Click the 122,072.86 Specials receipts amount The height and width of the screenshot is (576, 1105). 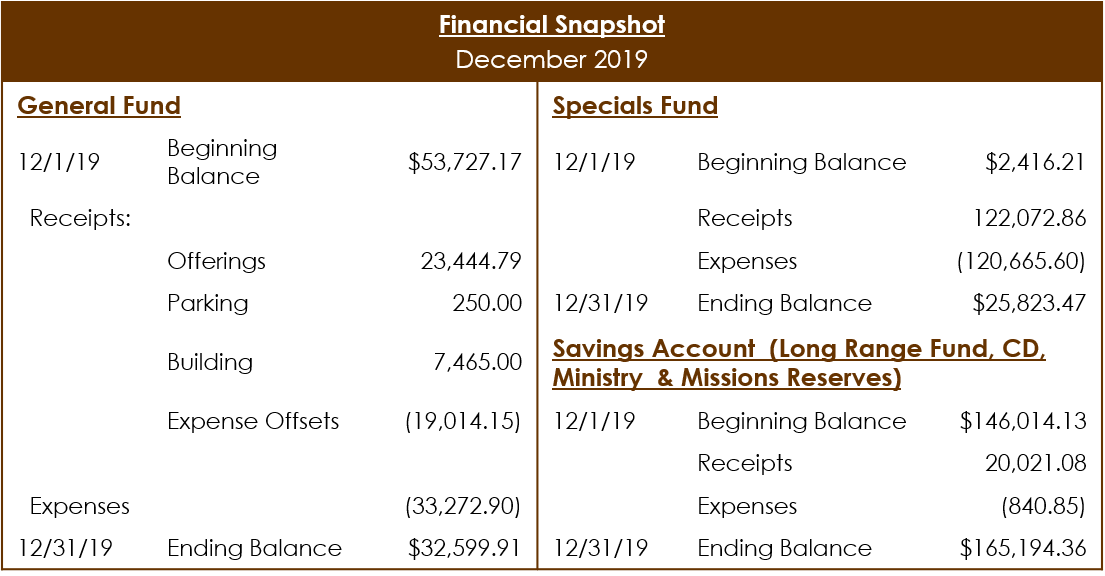(1029, 219)
